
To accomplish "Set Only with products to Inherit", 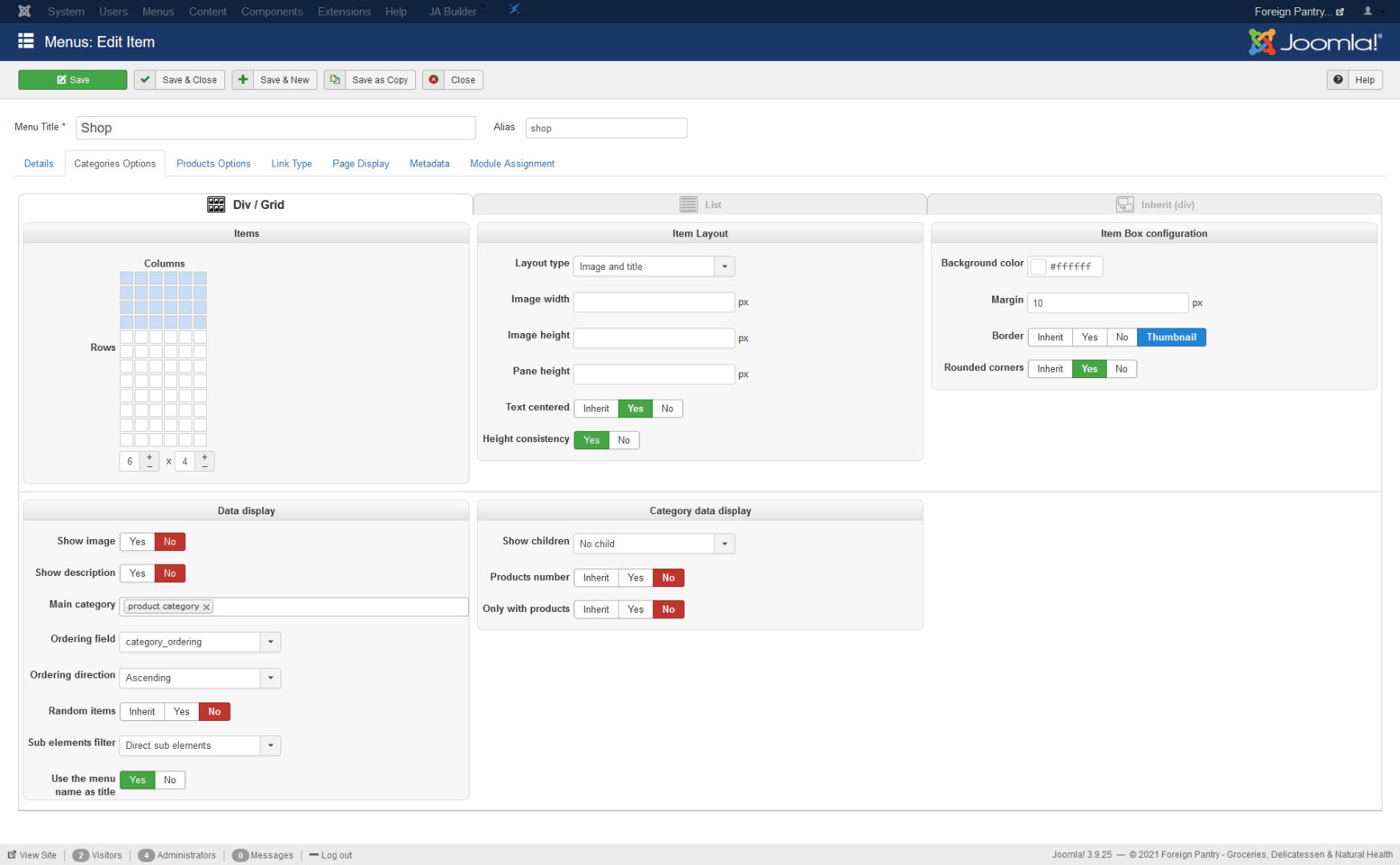I will coord(596,610).
